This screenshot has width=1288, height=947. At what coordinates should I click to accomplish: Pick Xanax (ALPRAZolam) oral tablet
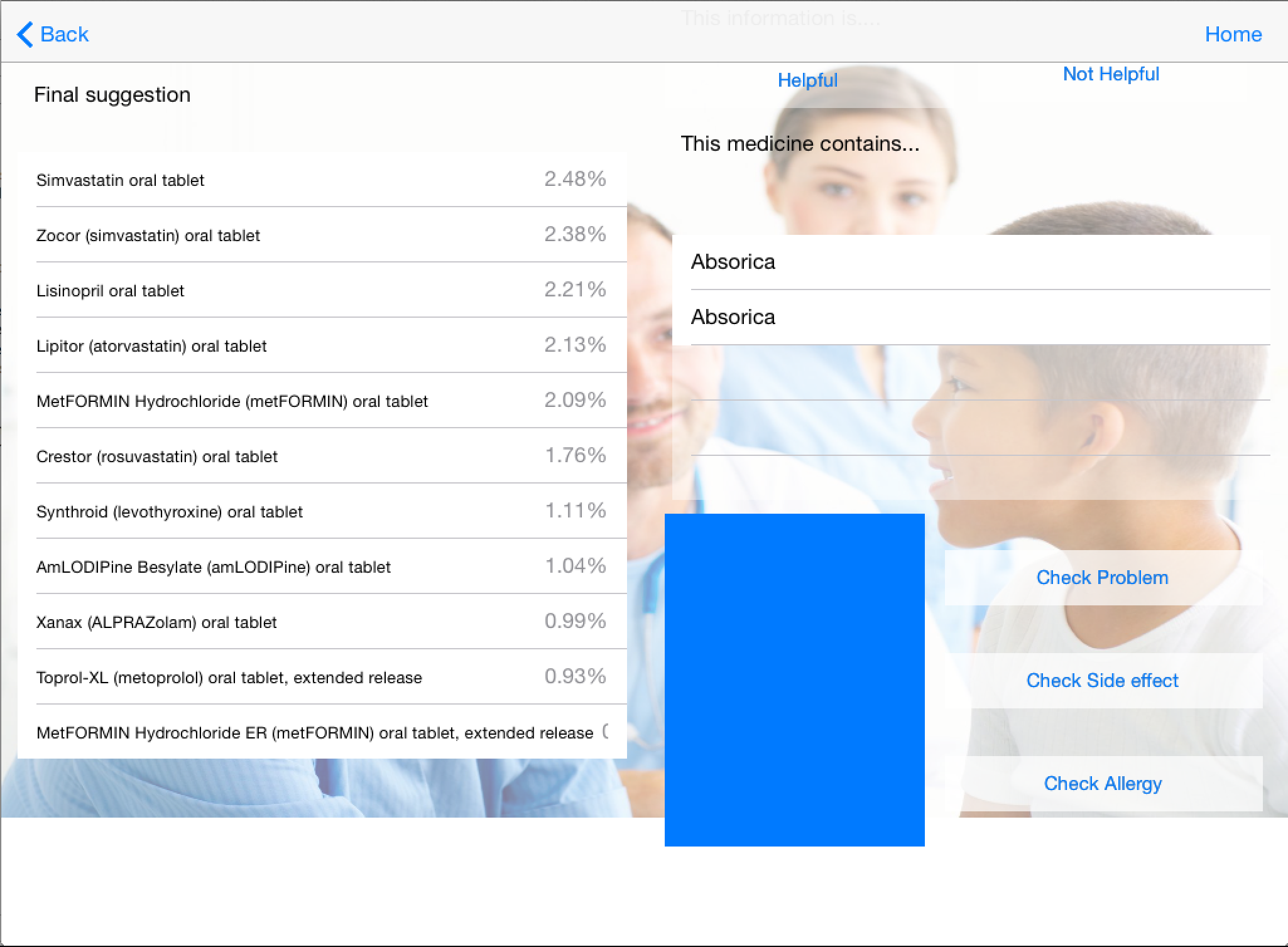(322, 622)
